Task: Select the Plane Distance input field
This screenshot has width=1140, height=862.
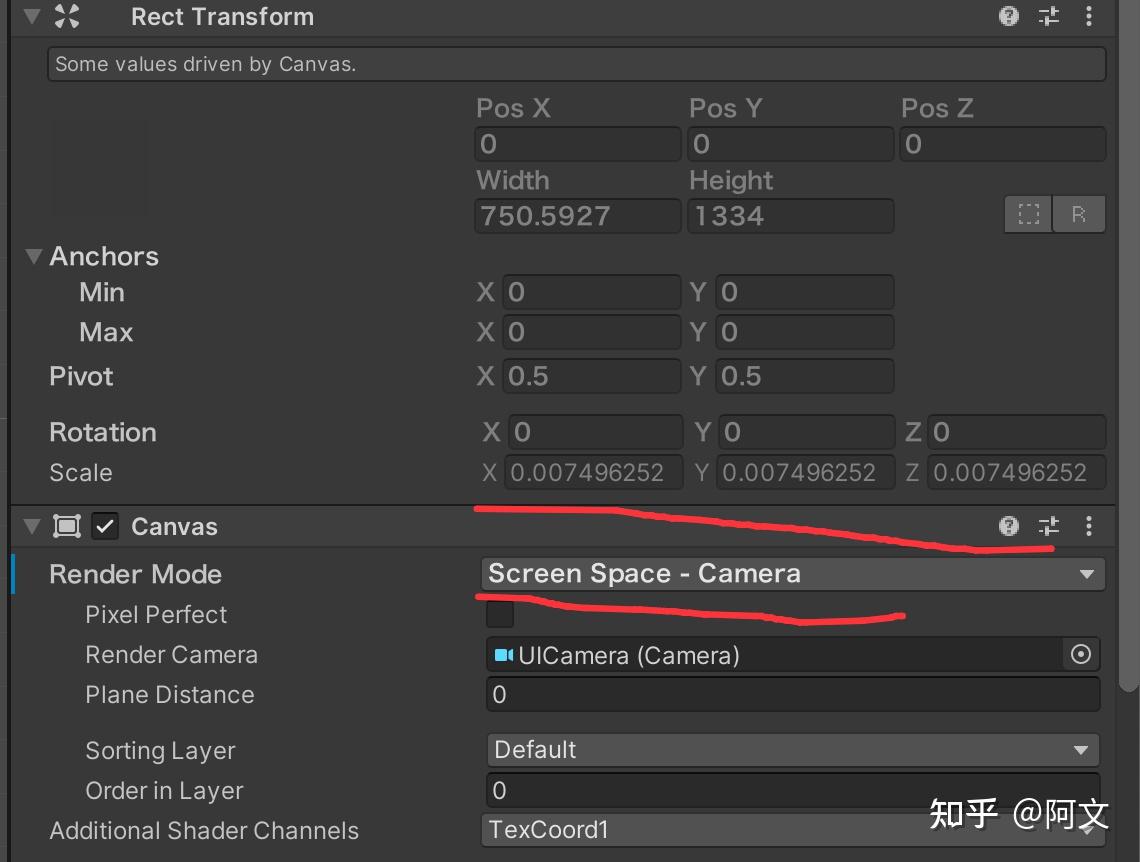Action: coord(792,694)
